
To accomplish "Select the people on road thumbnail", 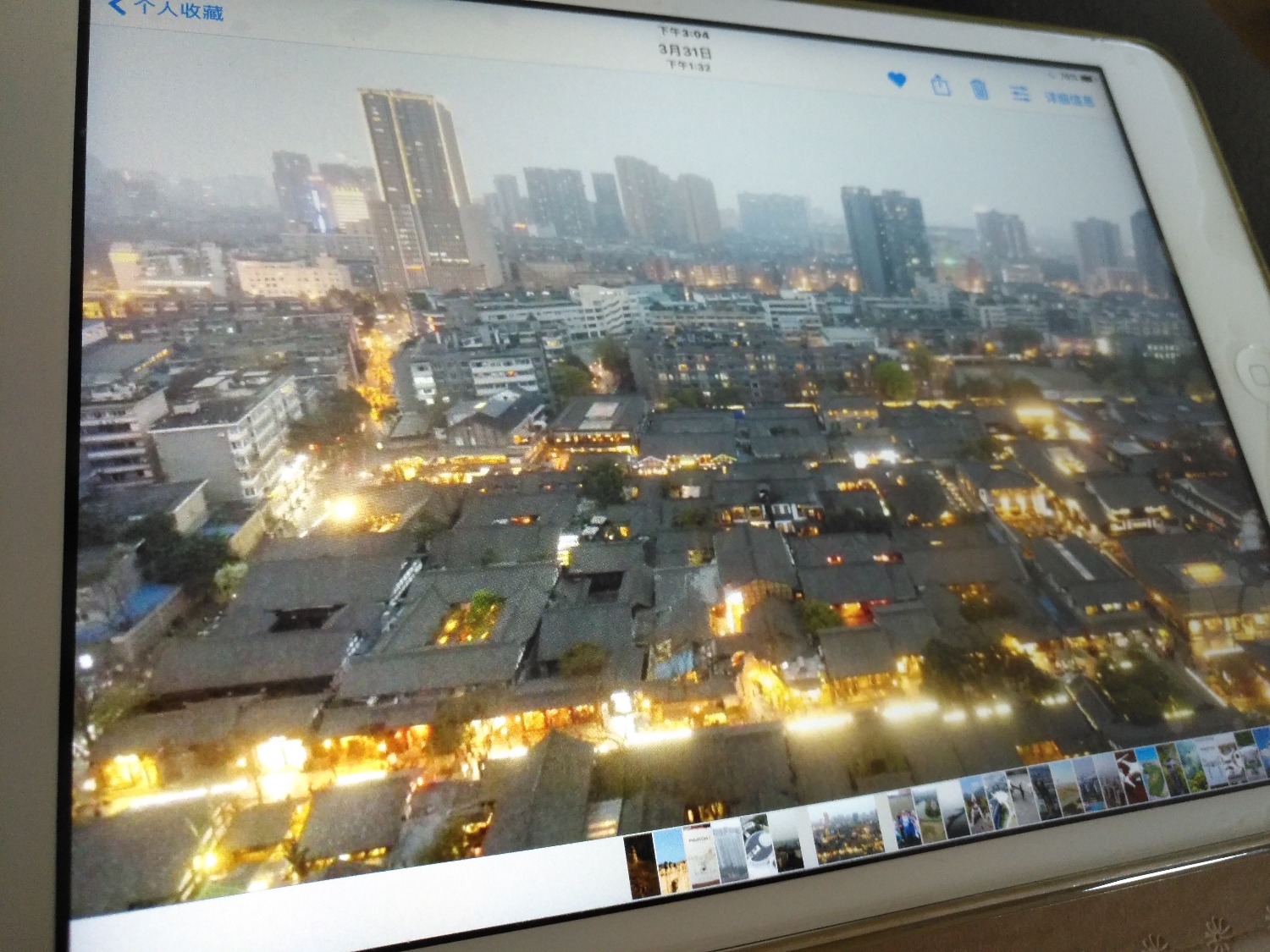I will click(1023, 795).
